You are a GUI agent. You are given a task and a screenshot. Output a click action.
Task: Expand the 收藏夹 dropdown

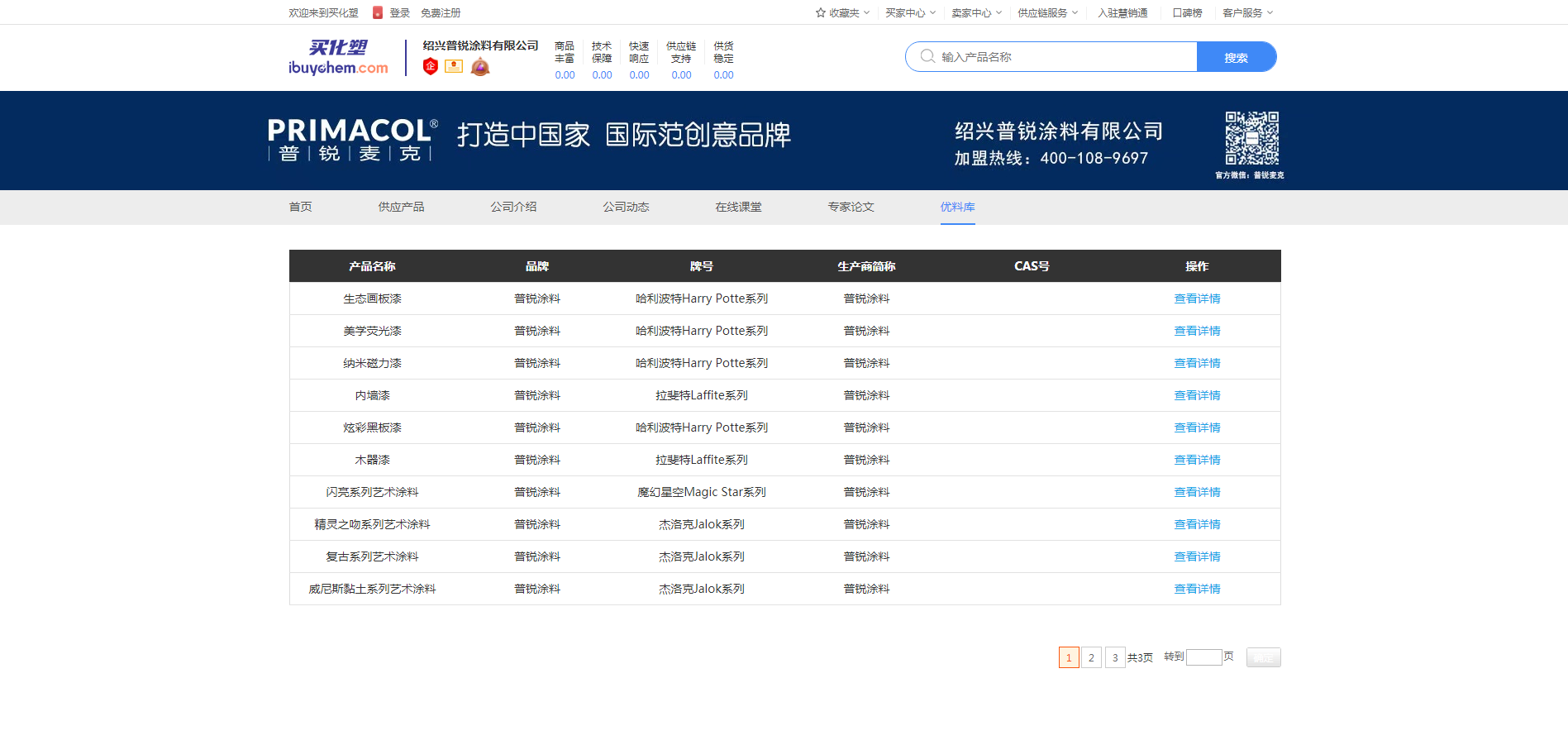click(x=843, y=12)
